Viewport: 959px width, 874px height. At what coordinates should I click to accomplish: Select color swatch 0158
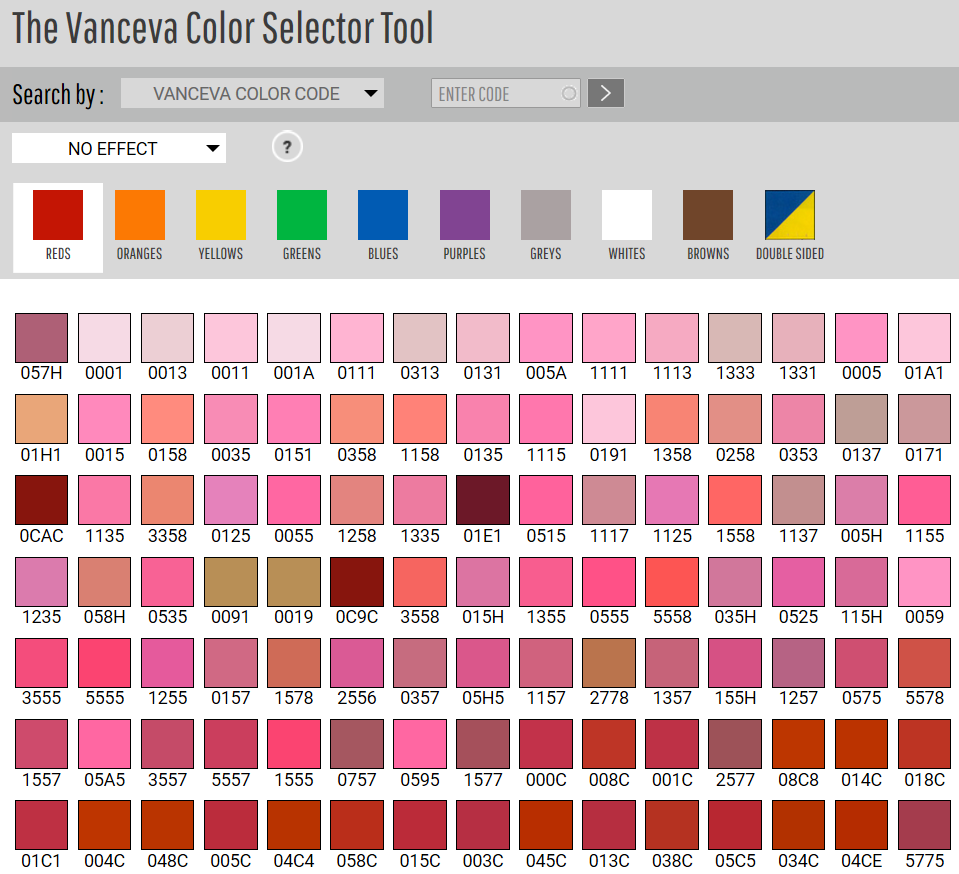click(x=168, y=419)
